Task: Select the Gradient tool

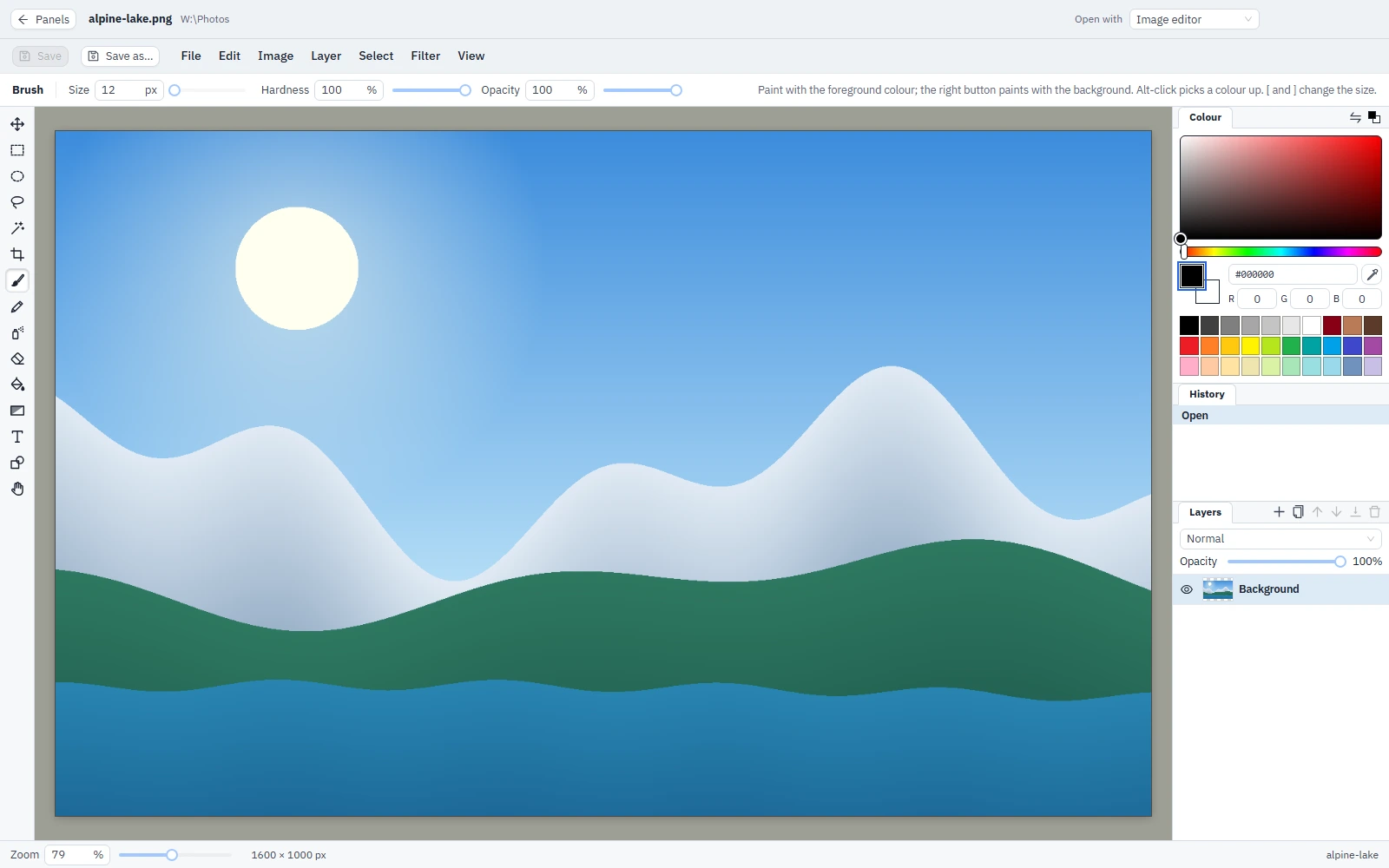Action: (17, 411)
